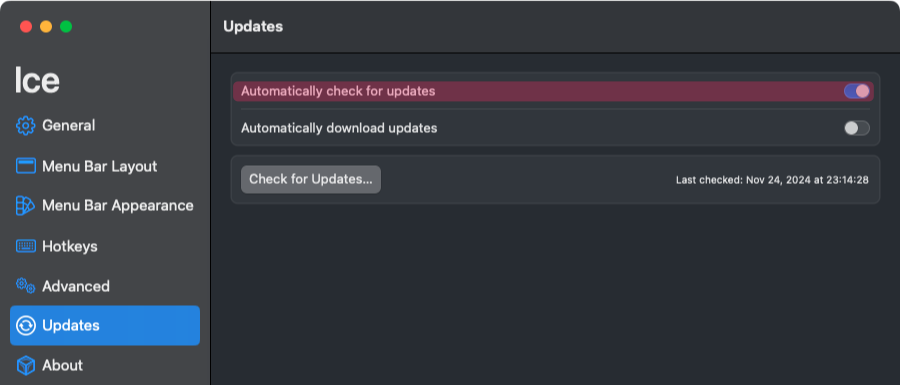Enable Automatically download updates switch

click(856, 128)
